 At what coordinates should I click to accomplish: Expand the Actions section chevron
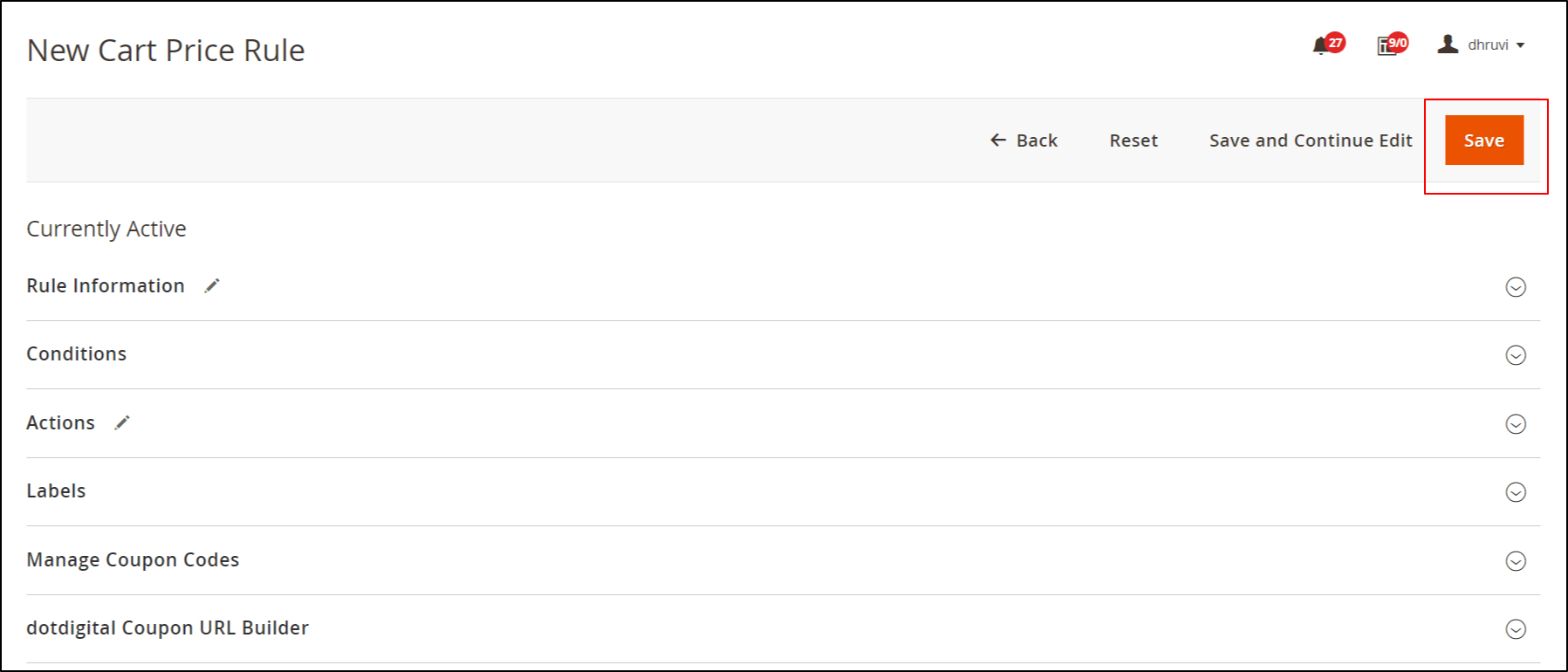[x=1516, y=424]
